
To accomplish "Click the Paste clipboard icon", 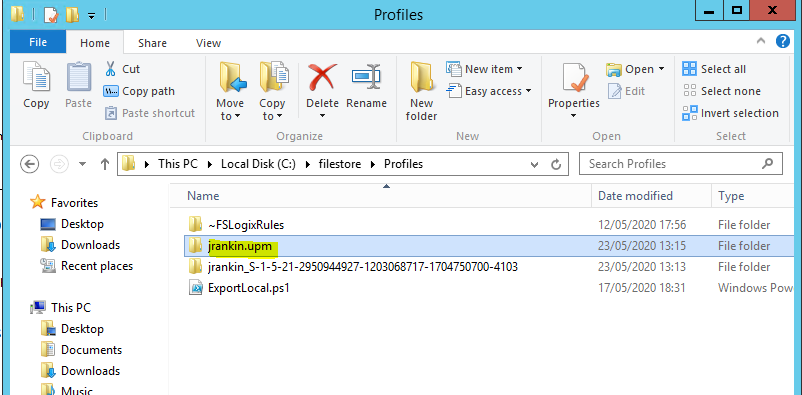I will 78,77.
